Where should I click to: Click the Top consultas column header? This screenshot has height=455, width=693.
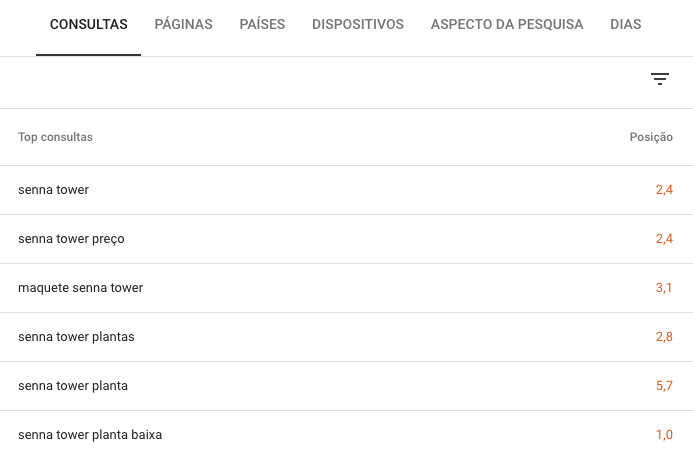pyautogui.click(x=55, y=137)
